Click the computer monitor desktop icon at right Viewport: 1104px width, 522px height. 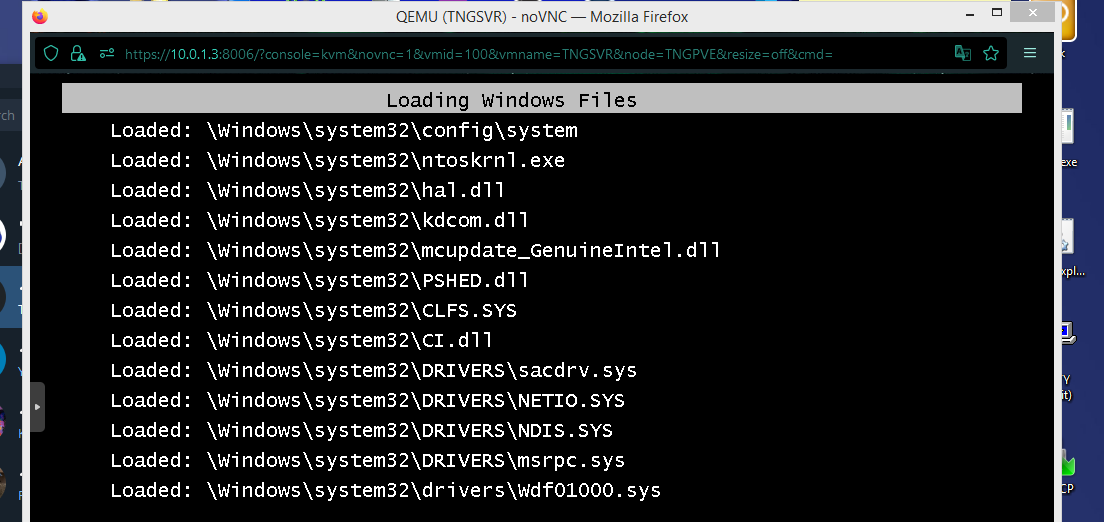click(1067, 332)
